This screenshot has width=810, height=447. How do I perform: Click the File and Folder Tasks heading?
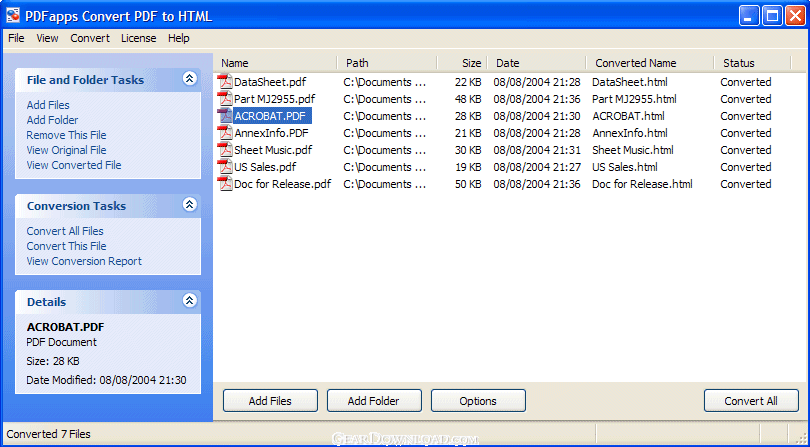(85, 80)
